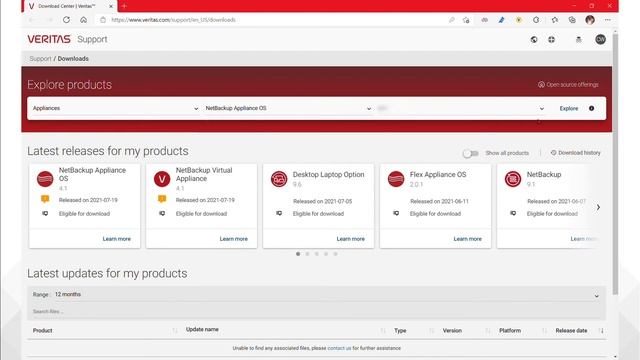The image size is (640, 360).
Task: Select the third carousel page dot
Action: [x=317, y=254]
